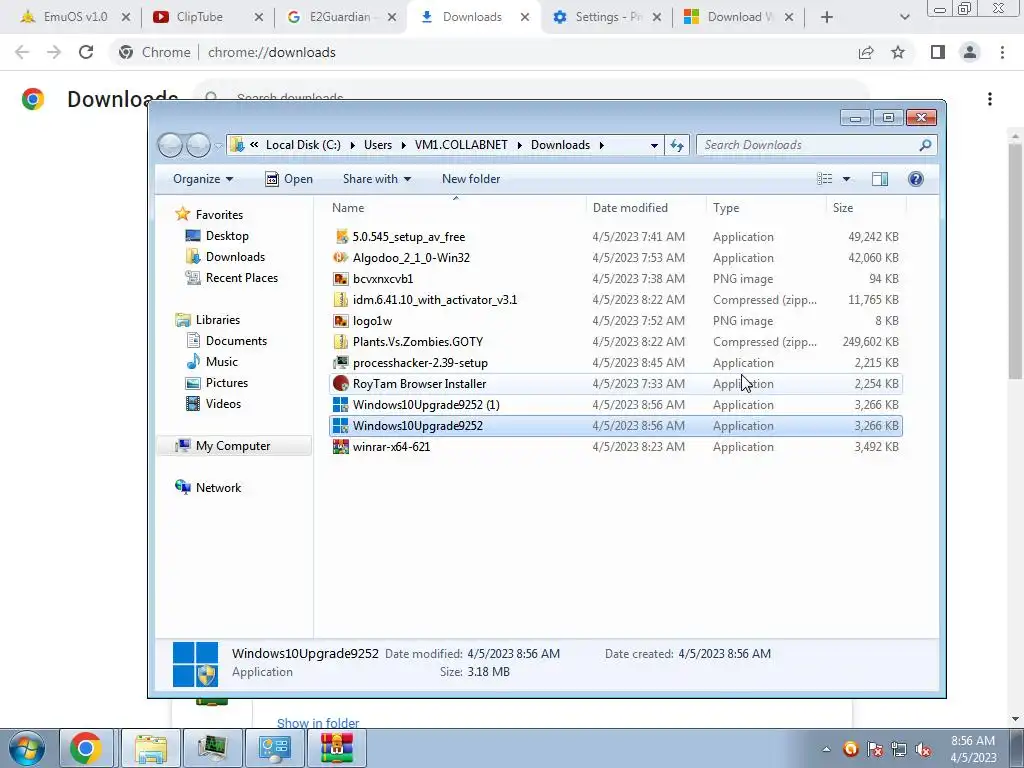Open the Chrome side panel icon
This screenshot has height=768, width=1024.
(938, 52)
